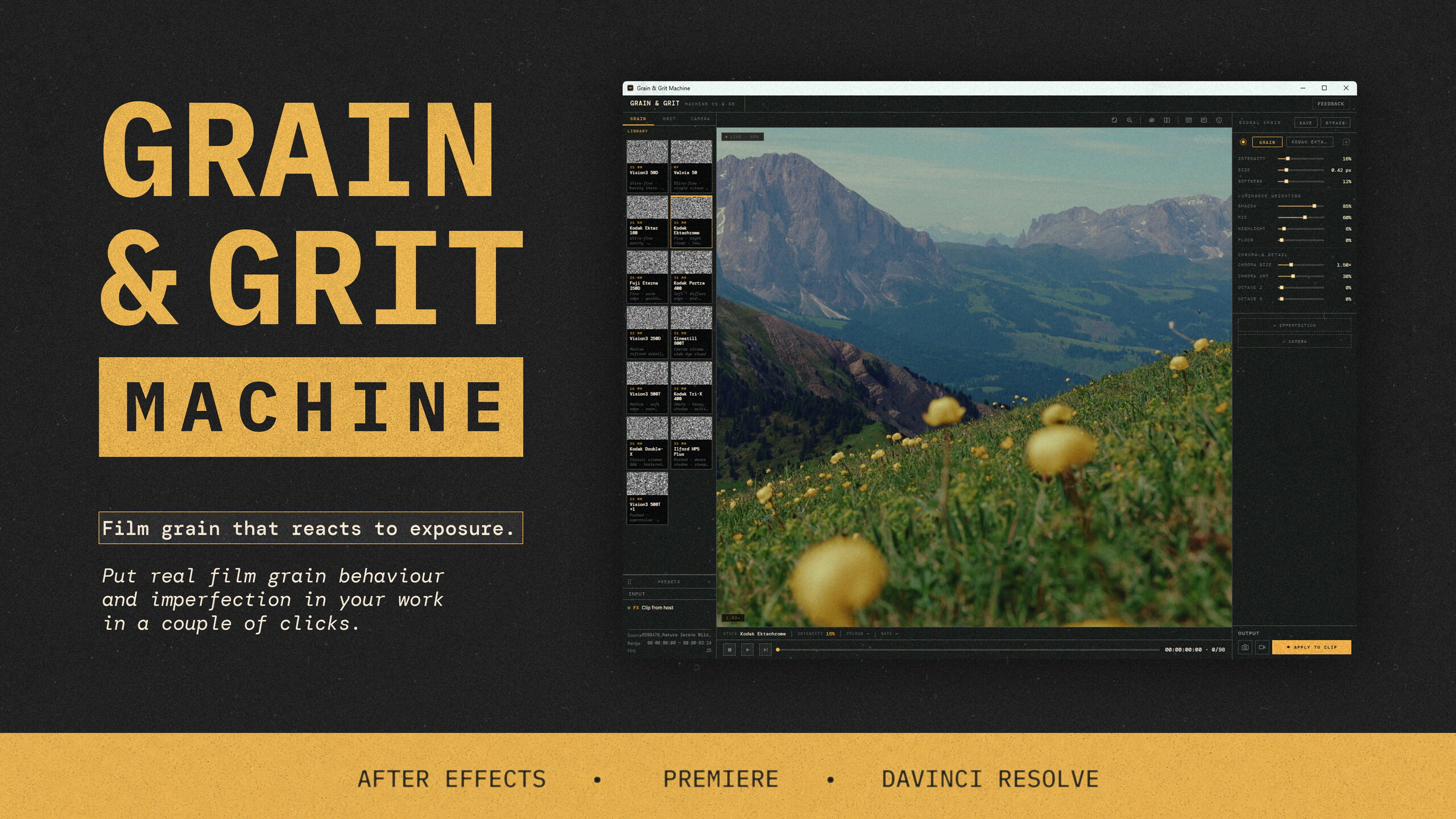Select the highlighted GRAIN module button
Viewport: 1456px width, 819px height.
click(x=1267, y=142)
